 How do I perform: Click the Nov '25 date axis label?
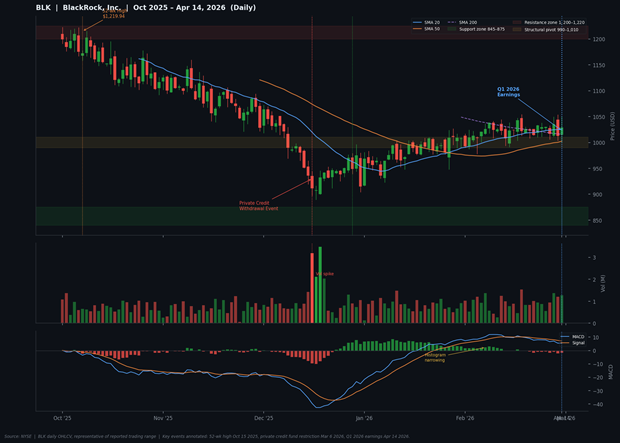[x=163, y=418]
